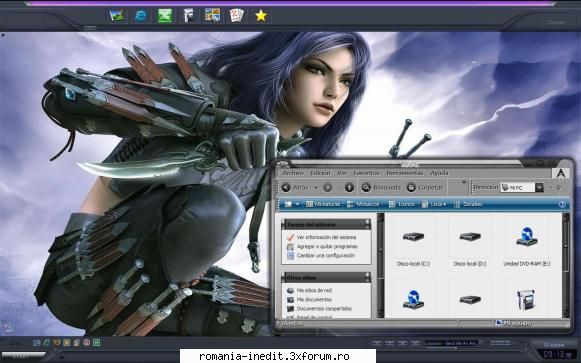The width and height of the screenshot is (581, 363).
Task: Go up one folder level
Action: click(349, 187)
